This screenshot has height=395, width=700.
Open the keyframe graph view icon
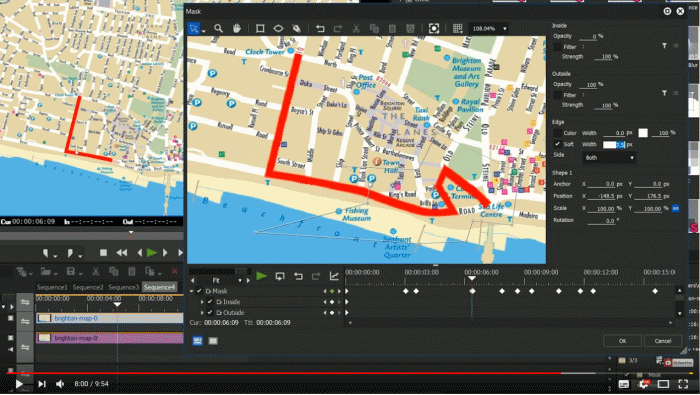334,276
